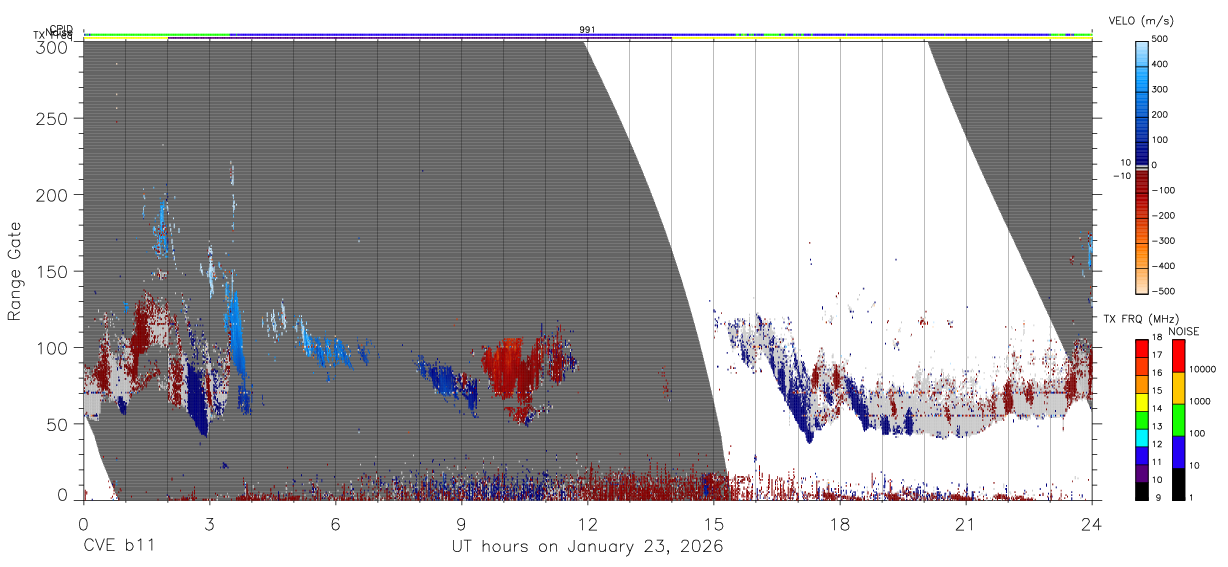Click the "CVE b11" radar beam label
1228x567 pixels.
click(x=119, y=546)
